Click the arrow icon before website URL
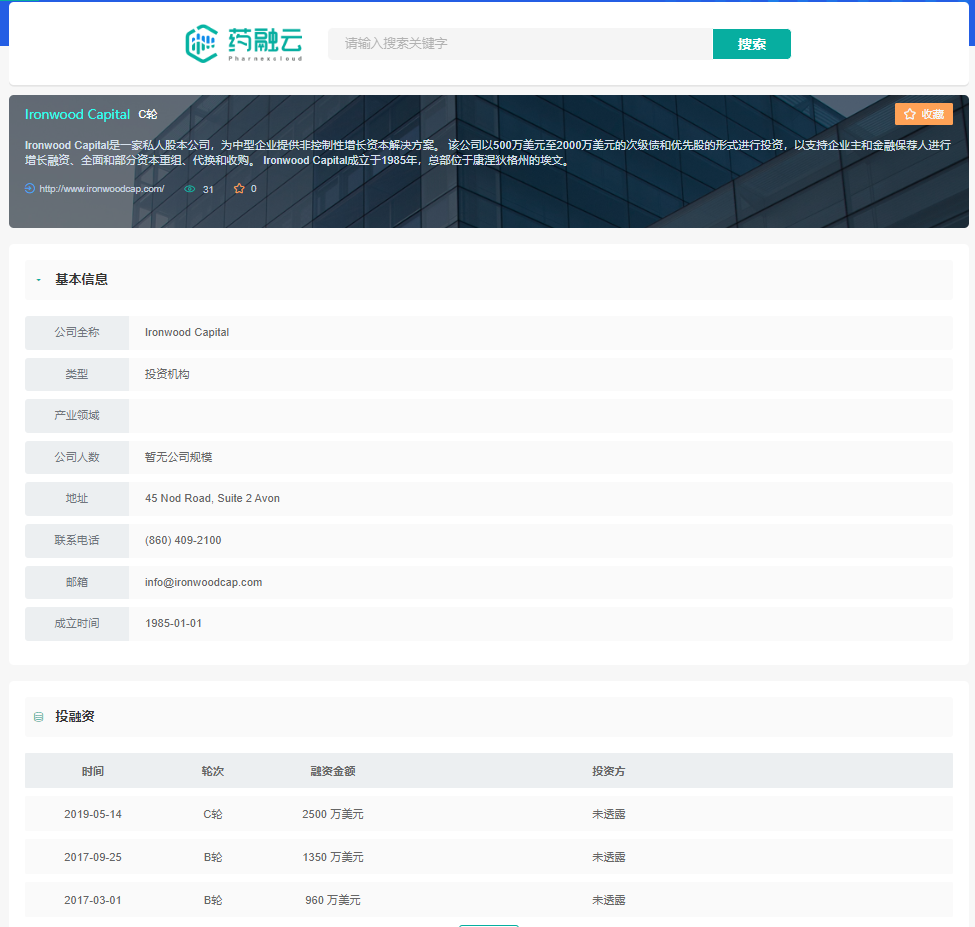This screenshot has width=975, height=927. tap(30, 188)
